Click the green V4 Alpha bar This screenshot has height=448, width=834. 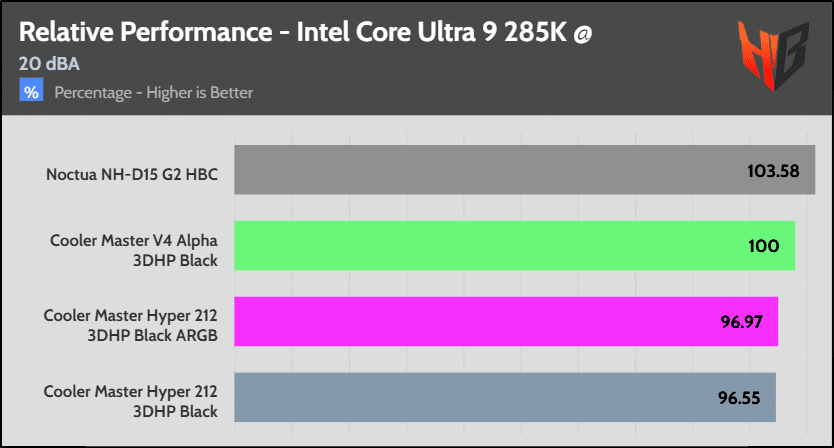point(480,246)
